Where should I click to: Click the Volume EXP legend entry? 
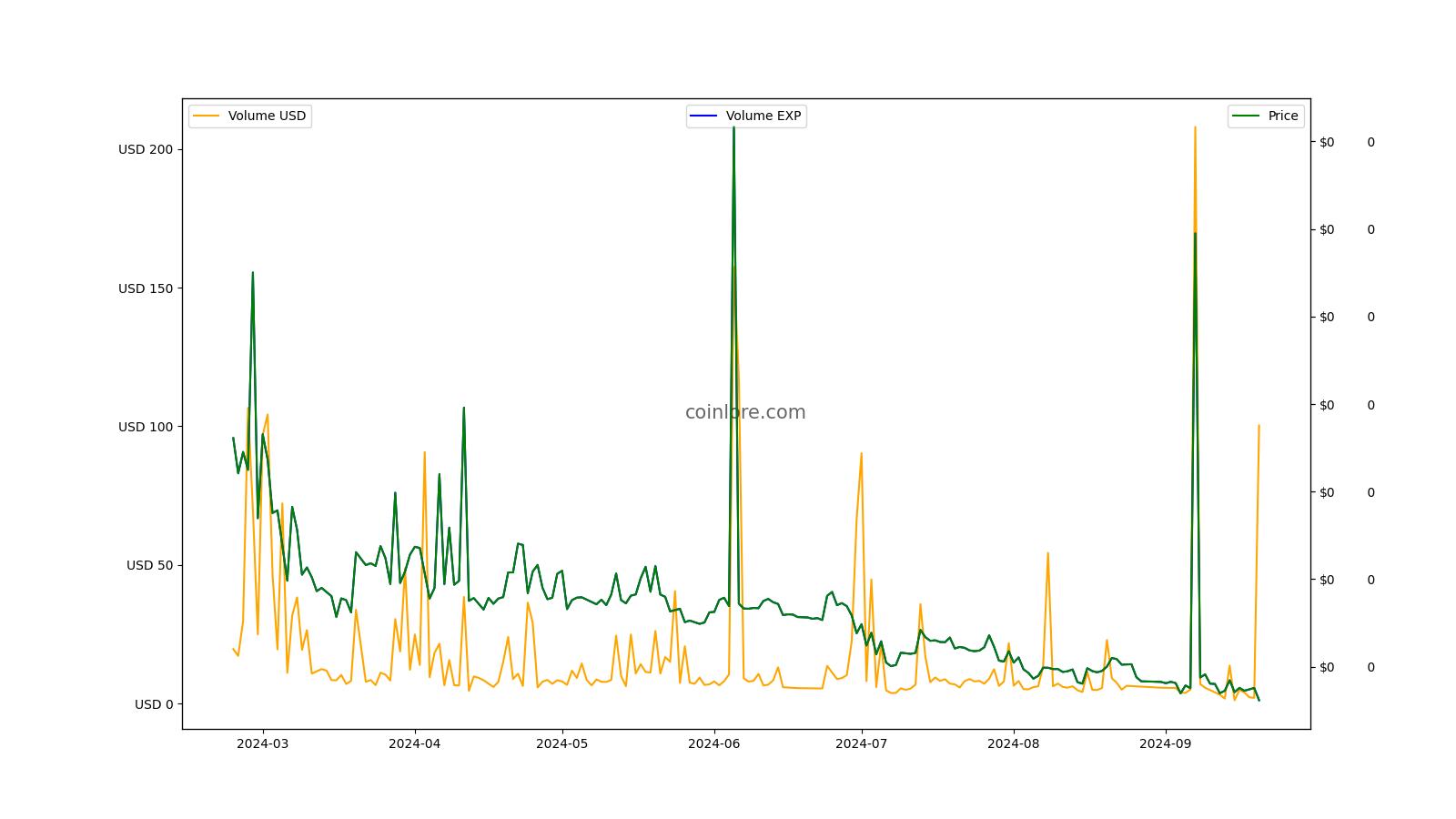[x=746, y=116]
